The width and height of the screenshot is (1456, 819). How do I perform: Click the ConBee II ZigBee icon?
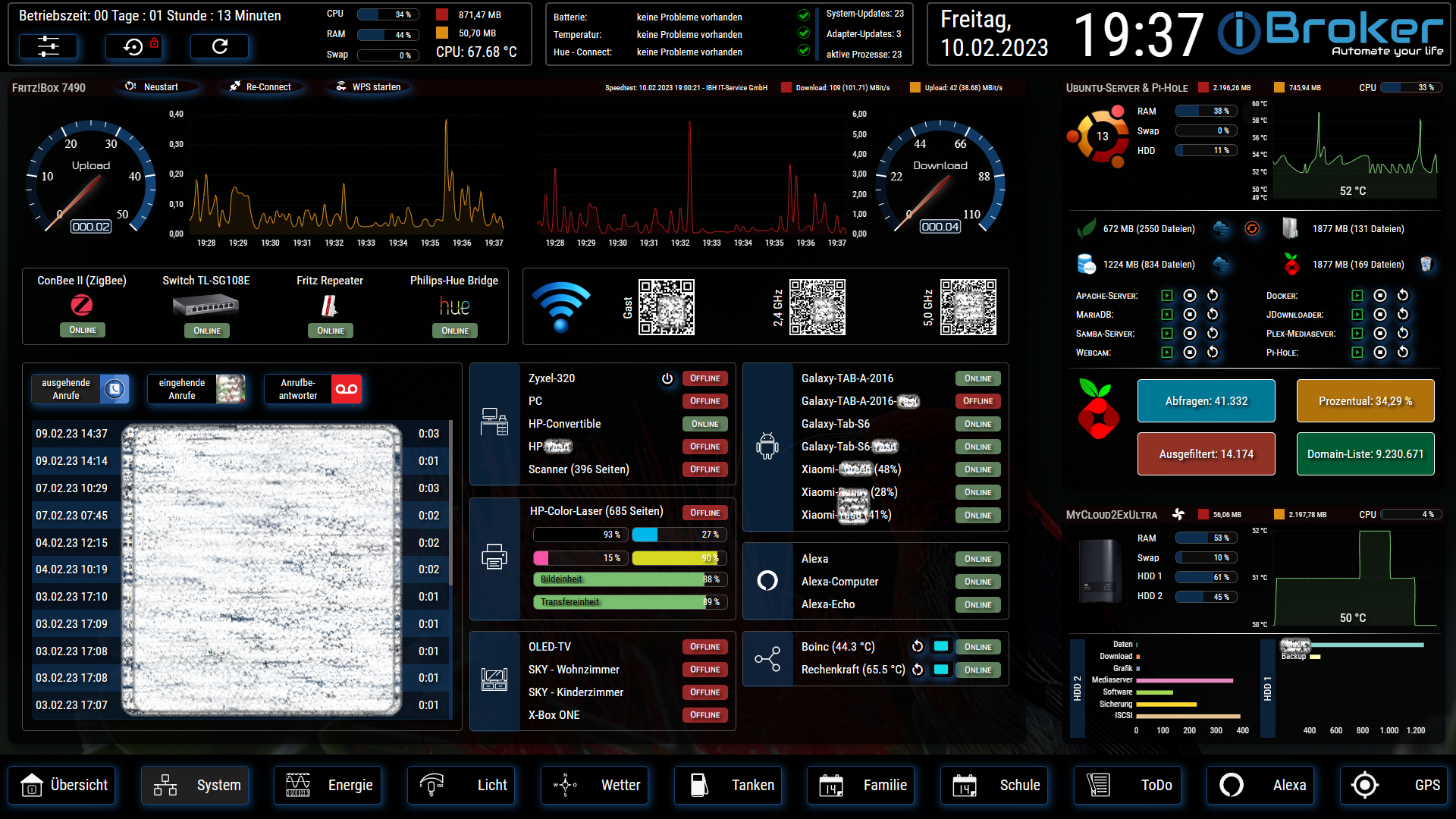tap(82, 306)
